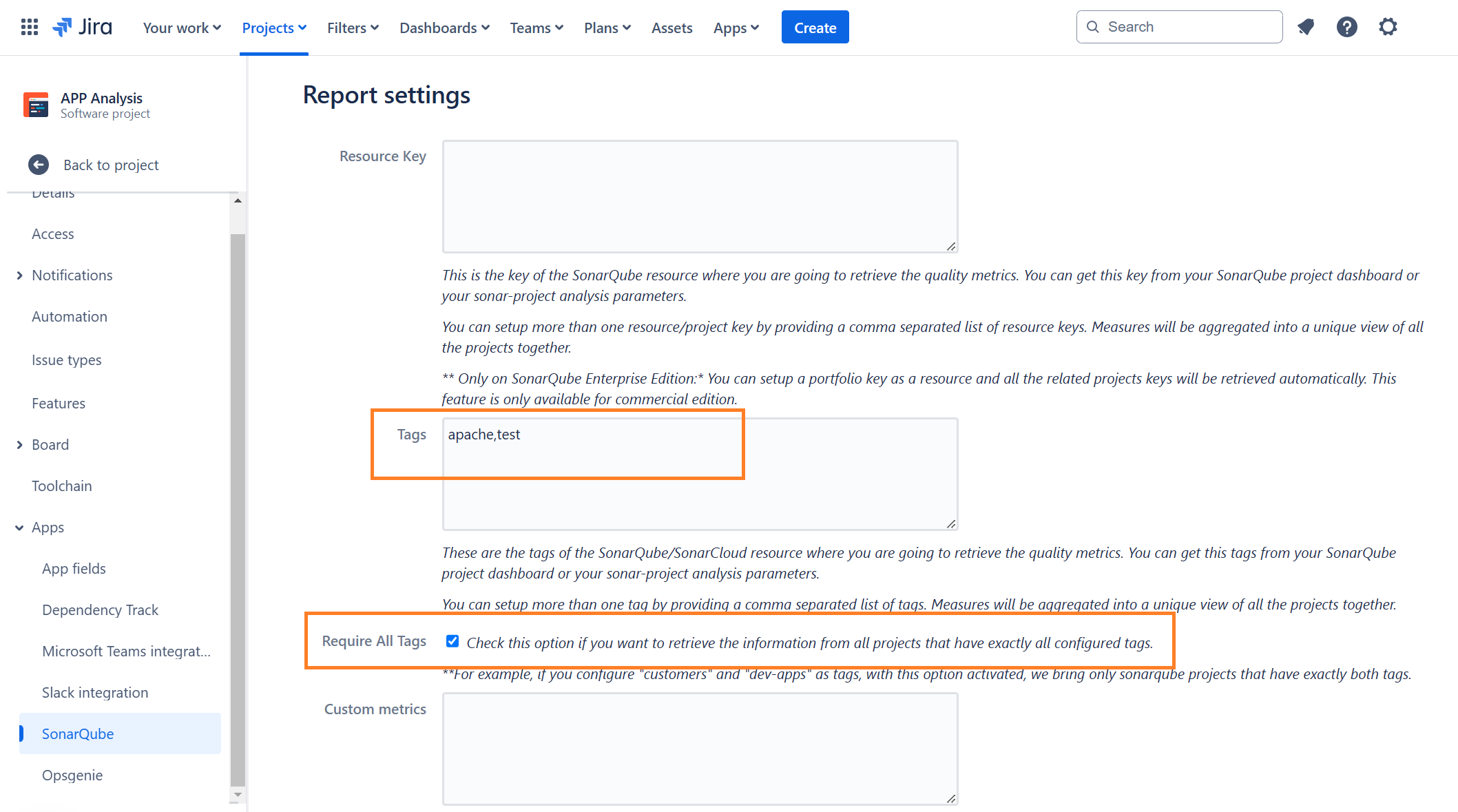Image resolution: width=1458 pixels, height=812 pixels.
Task: Click the Create button
Action: click(815, 27)
